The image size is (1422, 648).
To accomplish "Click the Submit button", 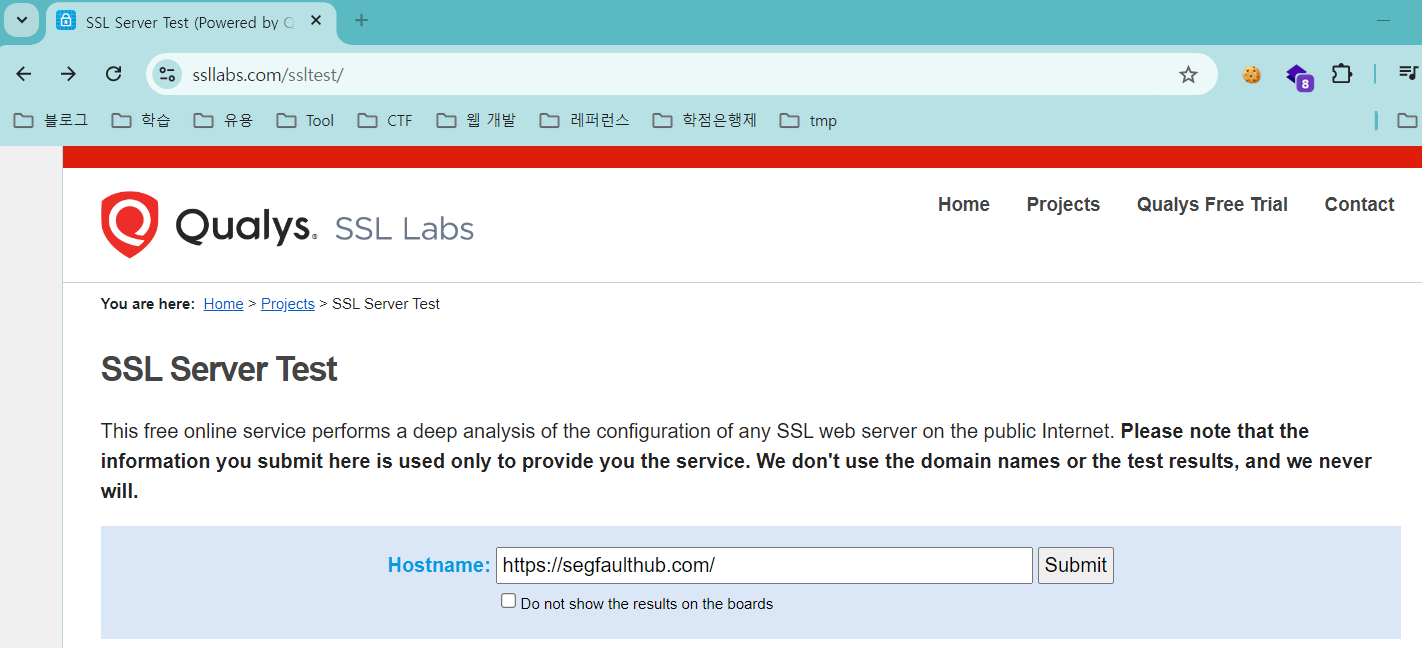I will pyautogui.click(x=1076, y=565).
